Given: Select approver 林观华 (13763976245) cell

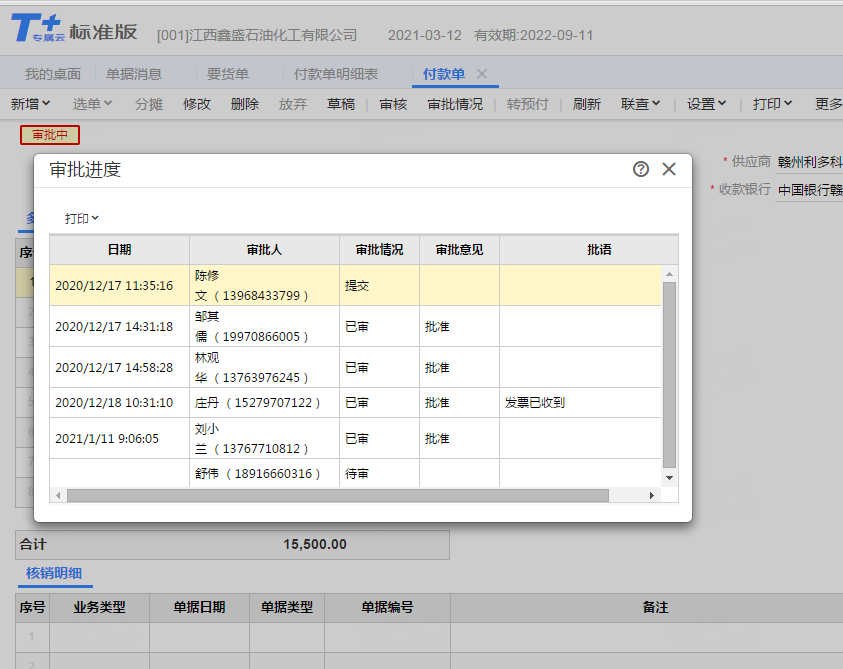Looking at the screenshot, I should point(264,367).
